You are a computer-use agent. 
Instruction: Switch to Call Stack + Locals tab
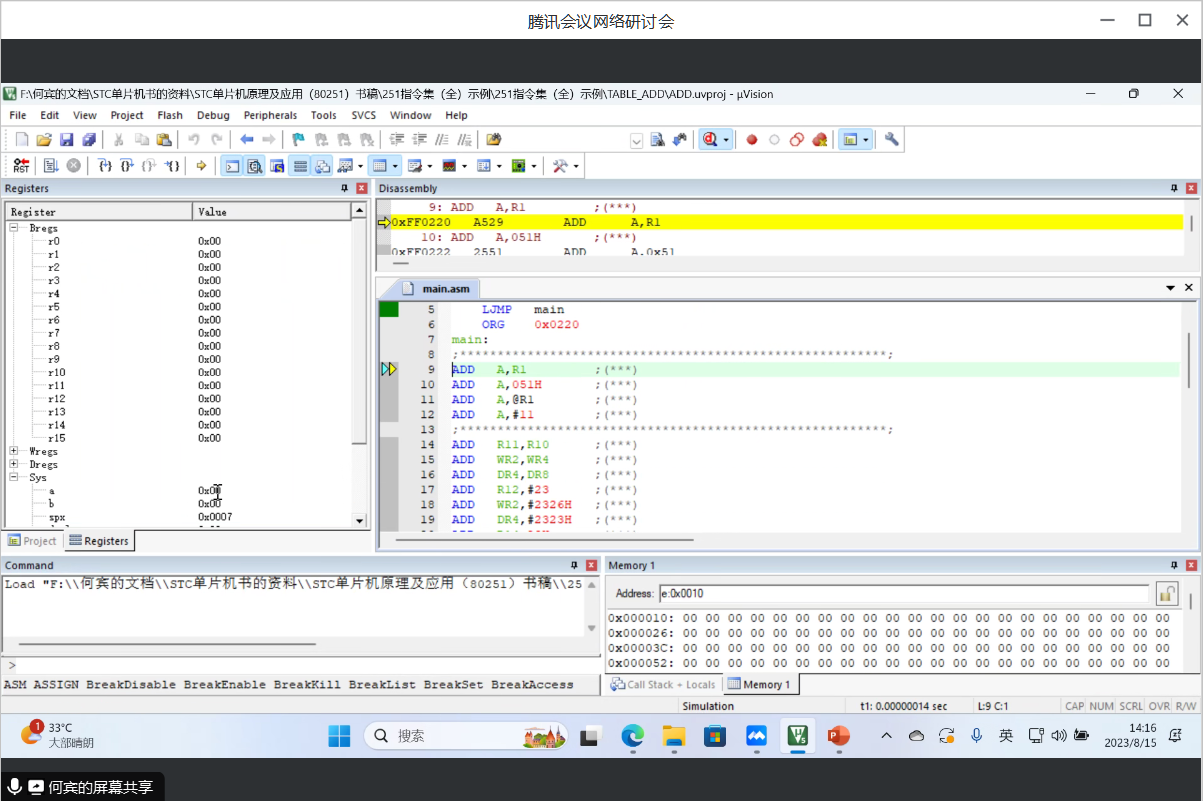pyautogui.click(x=664, y=685)
